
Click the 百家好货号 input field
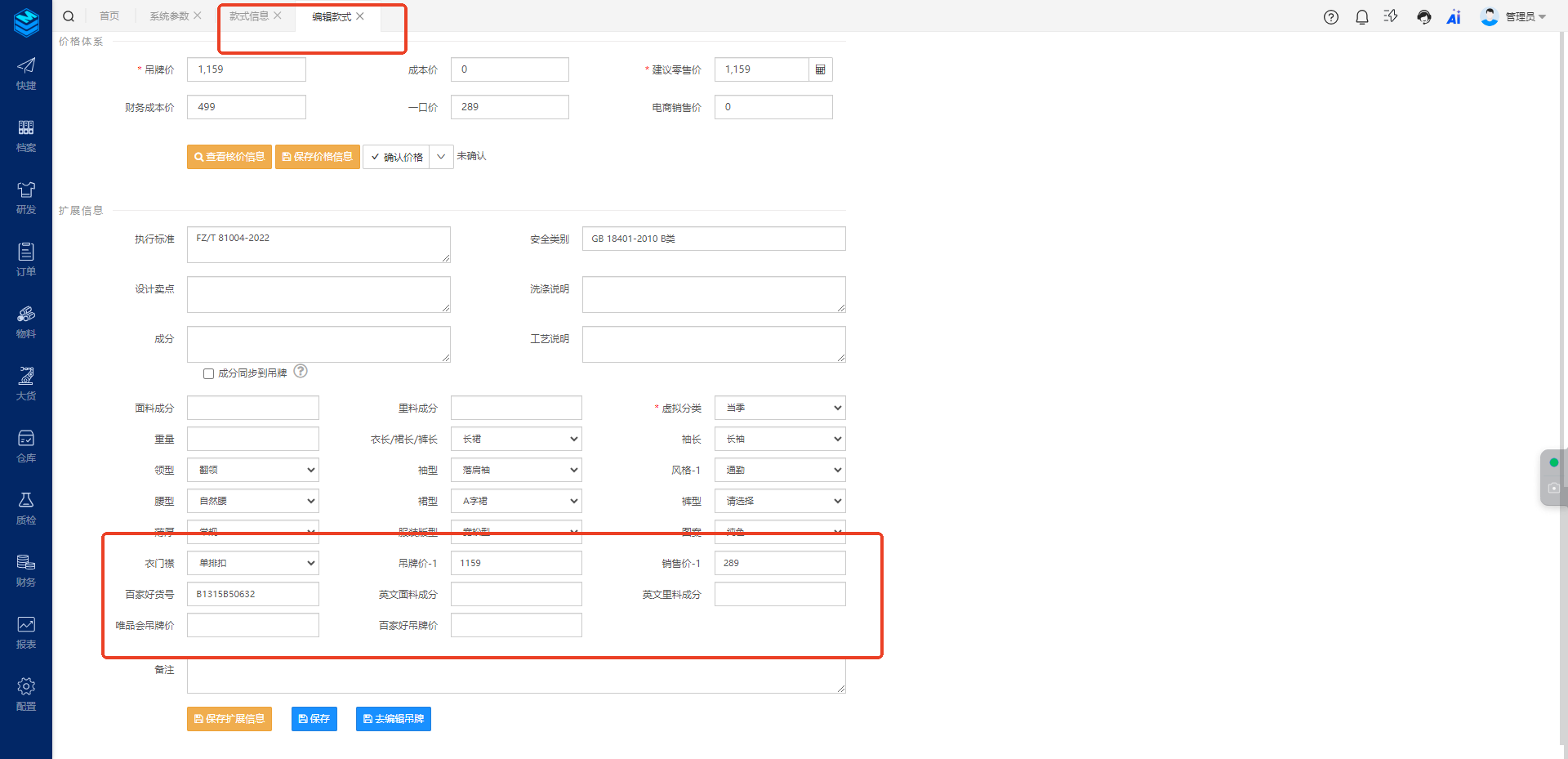point(252,594)
